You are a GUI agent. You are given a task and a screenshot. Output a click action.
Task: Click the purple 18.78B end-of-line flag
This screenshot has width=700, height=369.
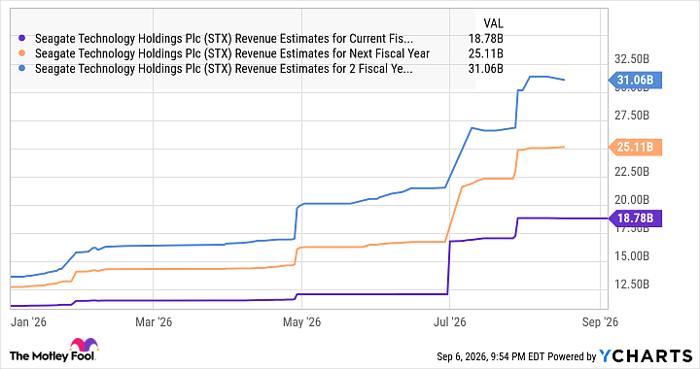coord(635,218)
